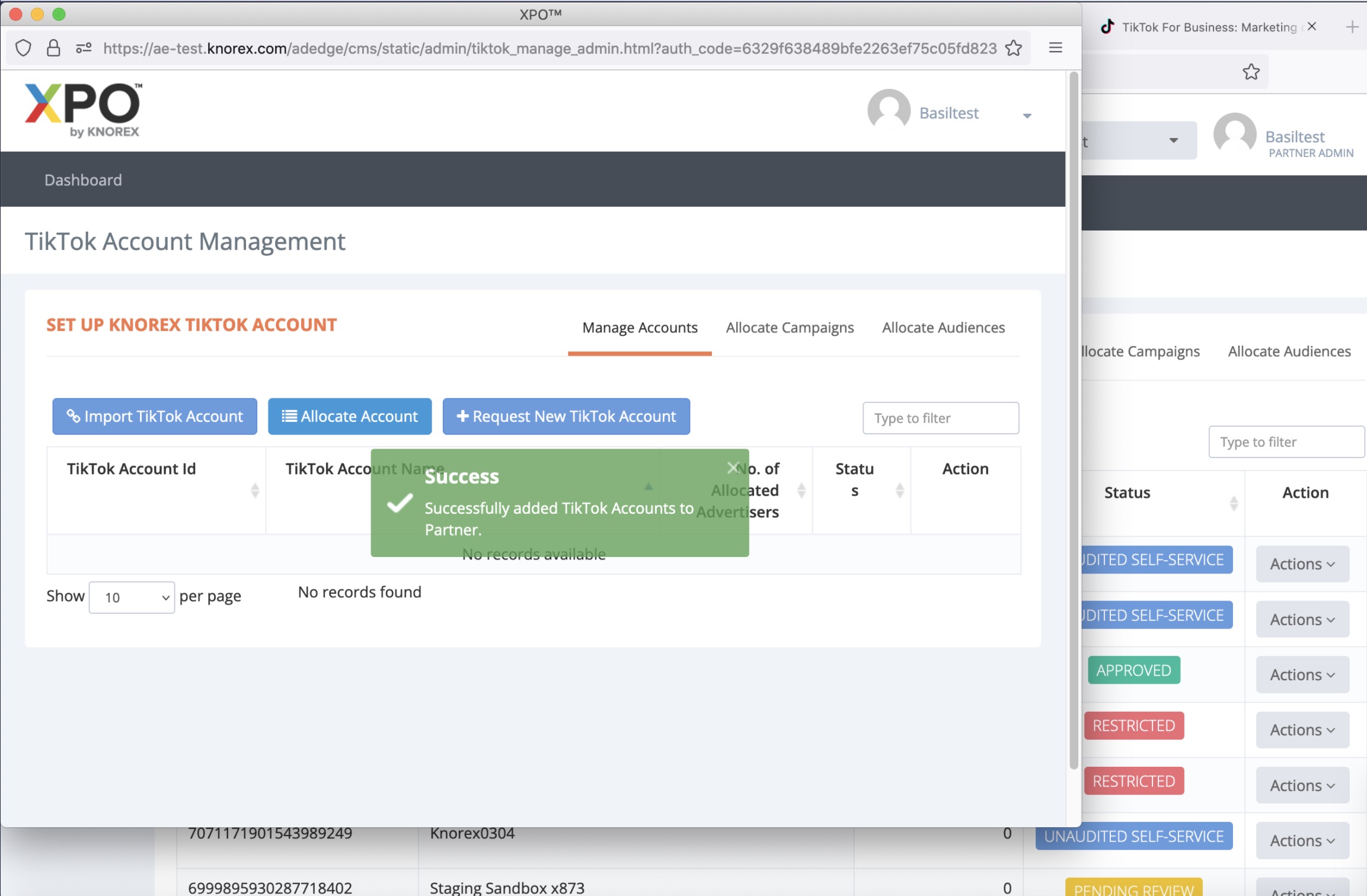Click the shield tracking protection icon
1367x896 pixels.
tap(23, 48)
